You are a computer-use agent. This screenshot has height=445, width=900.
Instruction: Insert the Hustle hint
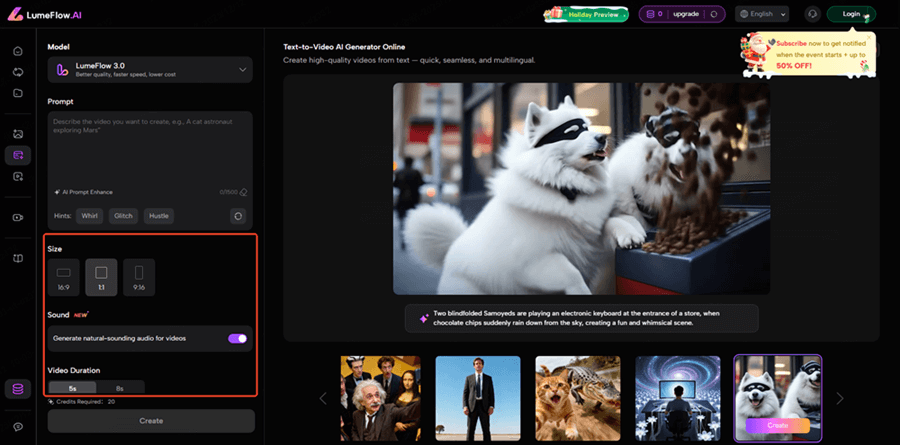click(159, 216)
